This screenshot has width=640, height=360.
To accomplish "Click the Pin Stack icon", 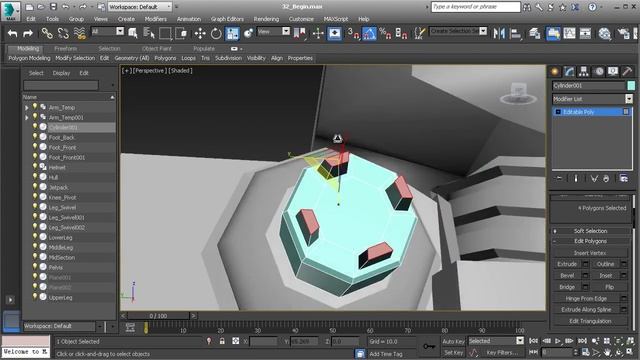I will coord(558,178).
